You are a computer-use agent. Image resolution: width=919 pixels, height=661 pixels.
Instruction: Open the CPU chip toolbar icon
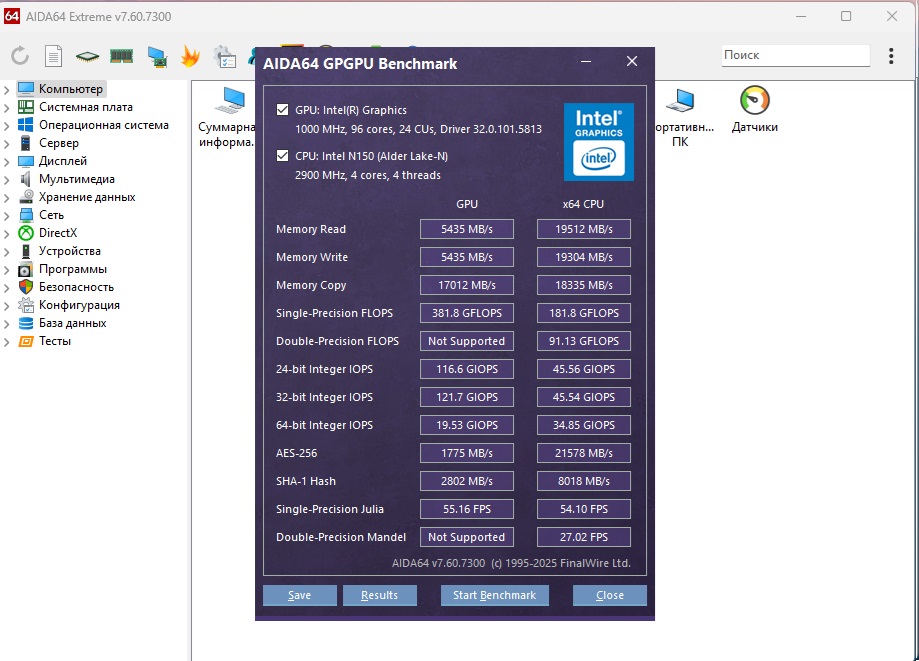click(x=87, y=57)
